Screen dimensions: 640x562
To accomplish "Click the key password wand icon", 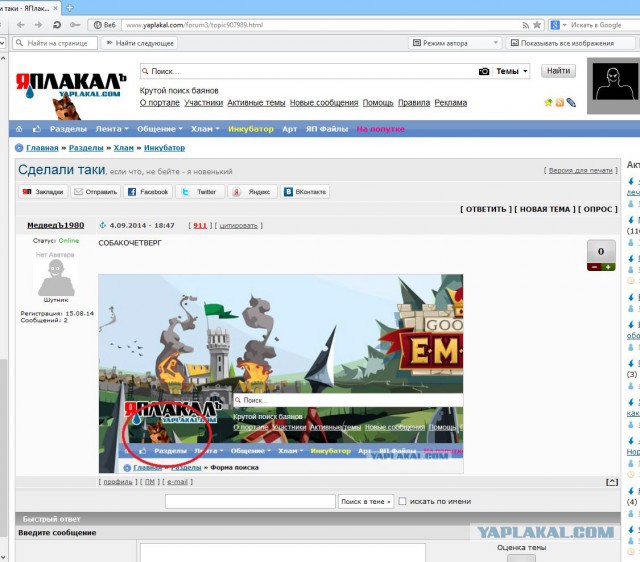I will pos(75,25).
